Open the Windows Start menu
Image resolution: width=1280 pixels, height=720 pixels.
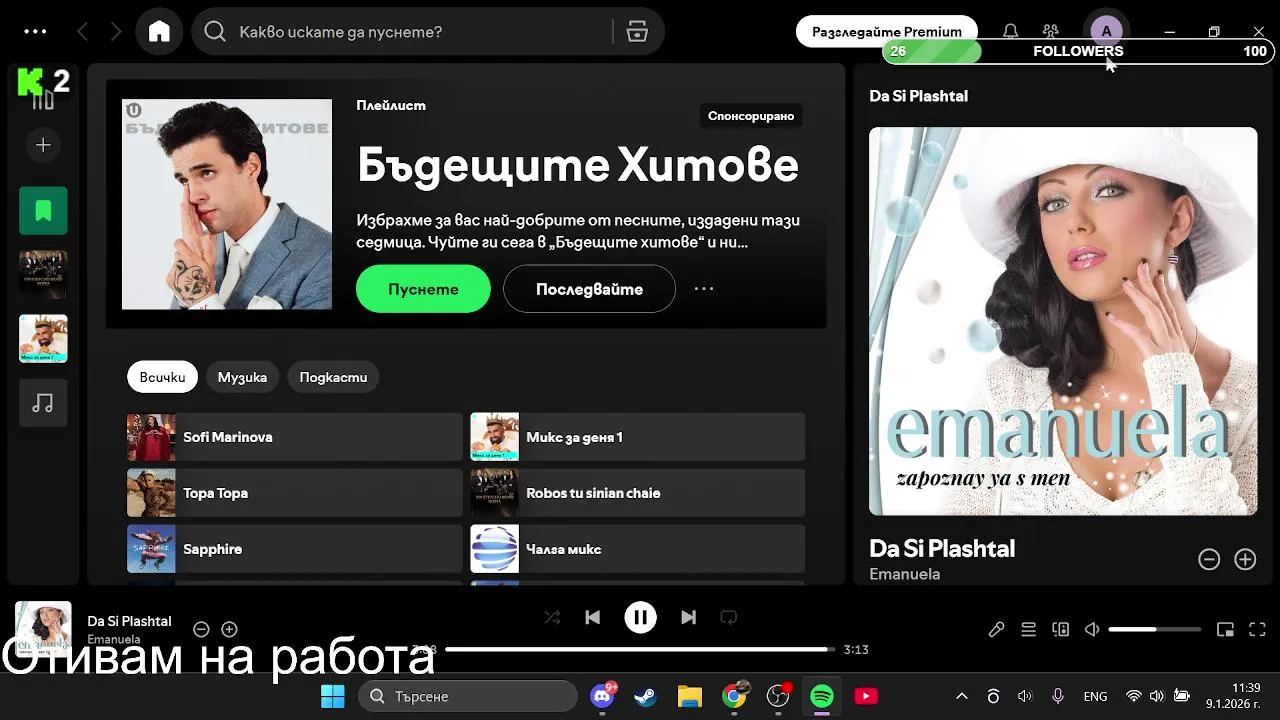point(332,696)
